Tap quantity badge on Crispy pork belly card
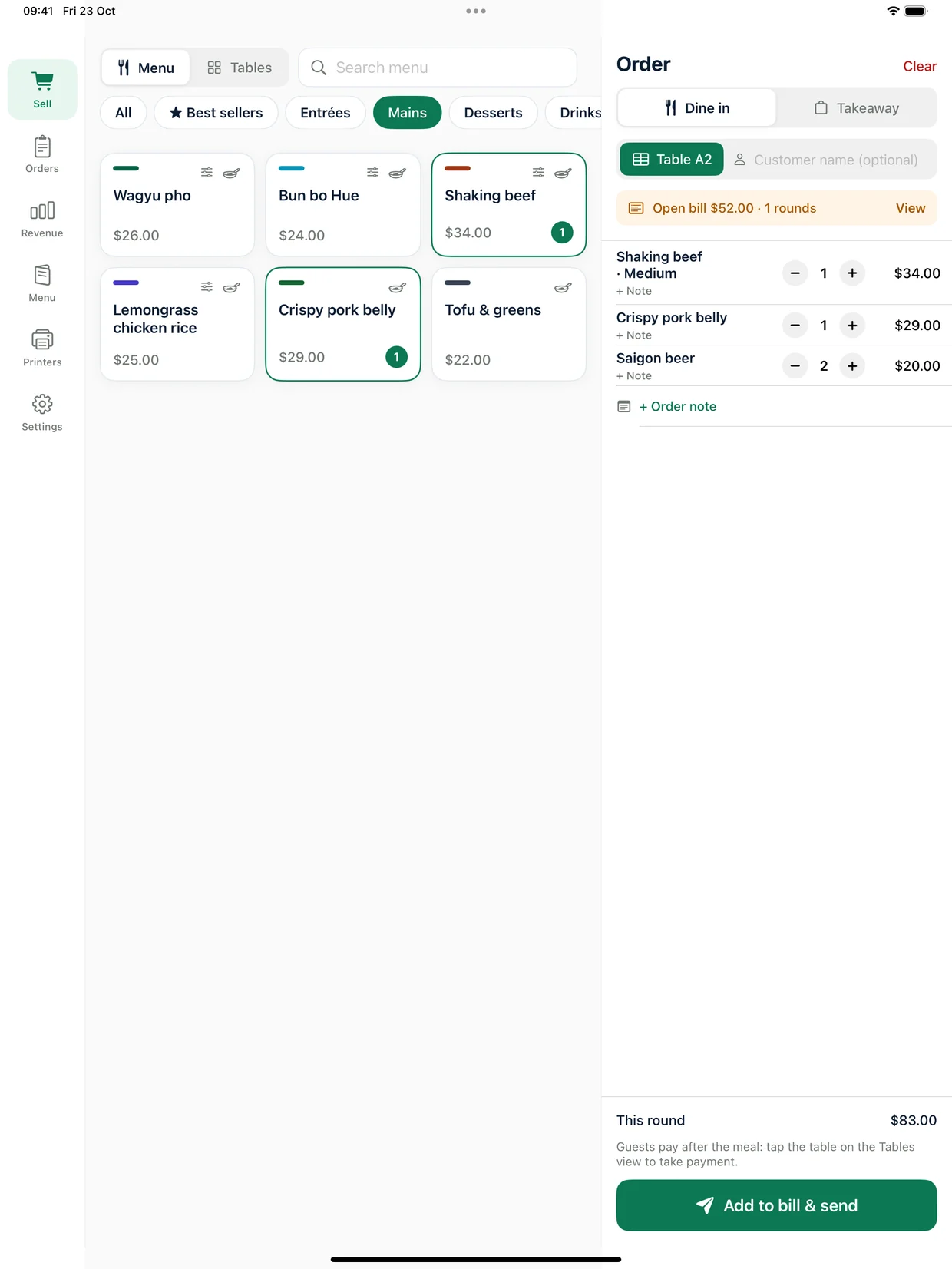The height and width of the screenshot is (1269, 952). (396, 357)
